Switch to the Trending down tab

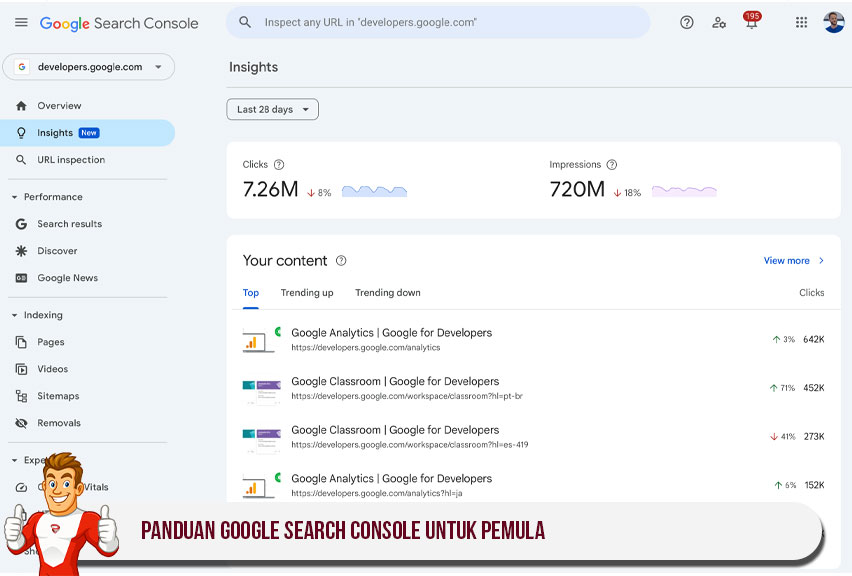coord(388,293)
